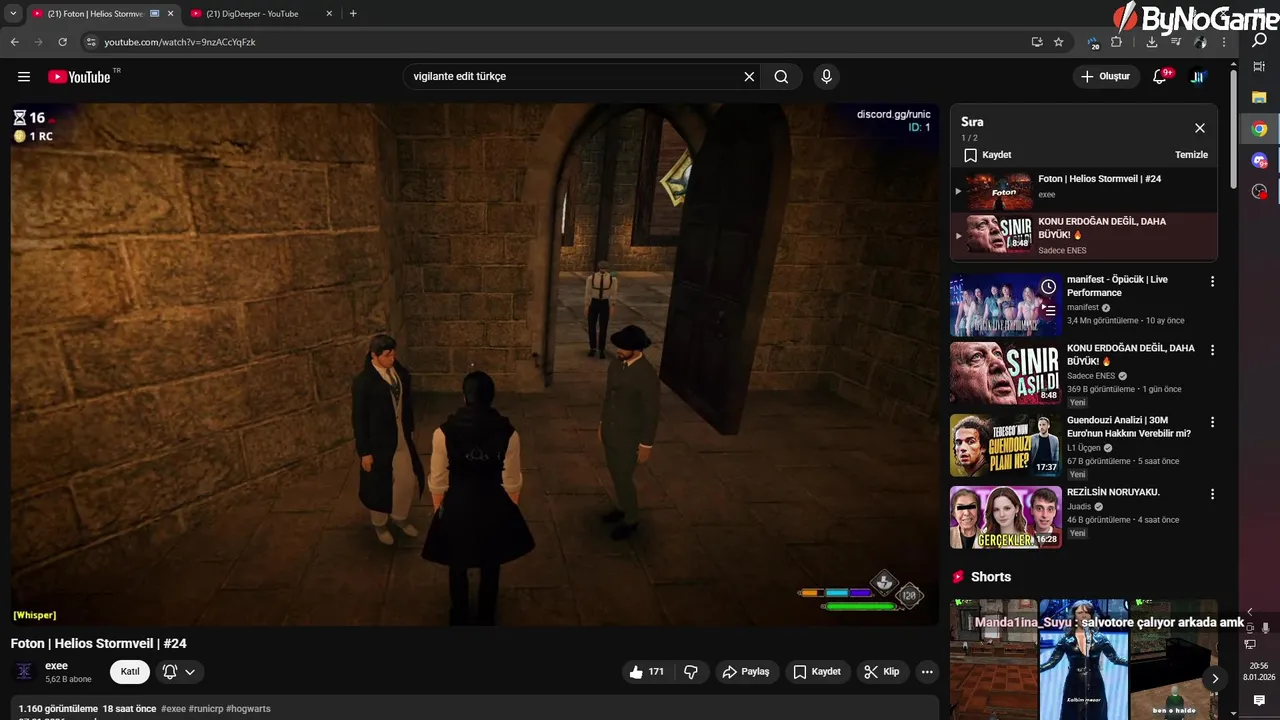Open the browser downloads icon

[x=1152, y=42]
